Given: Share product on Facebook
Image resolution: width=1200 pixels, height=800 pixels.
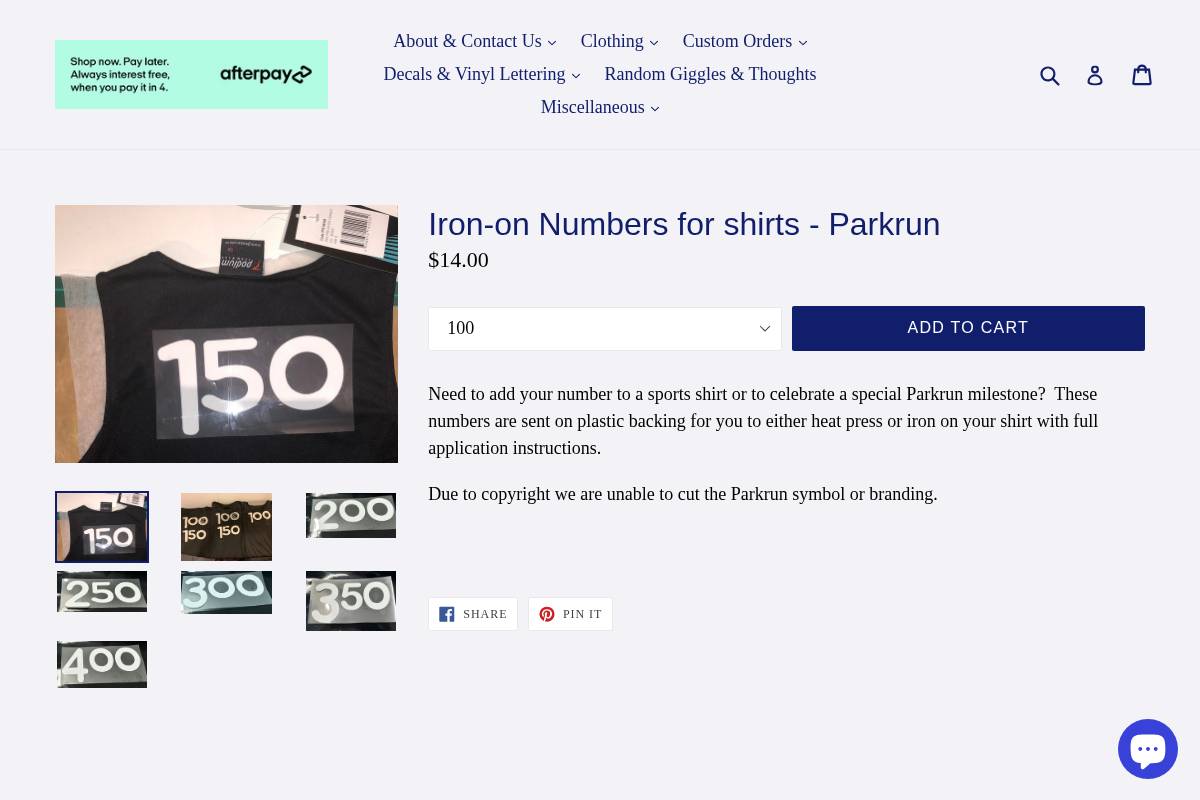Looking at the screenshot, I should [473, 614].
